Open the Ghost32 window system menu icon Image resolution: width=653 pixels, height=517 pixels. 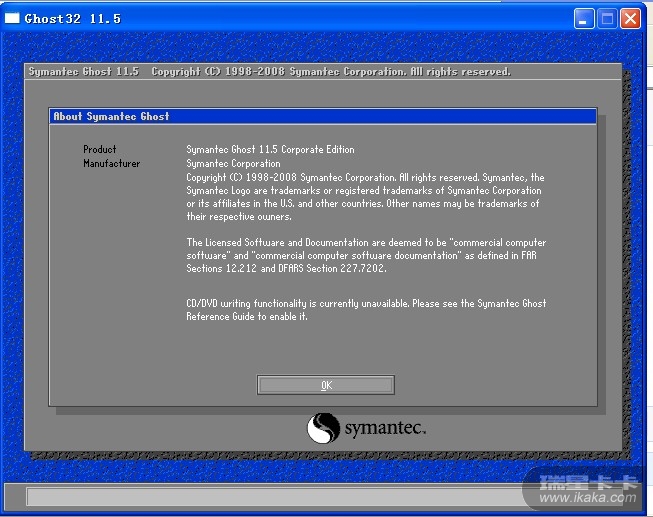pos(12,18)
